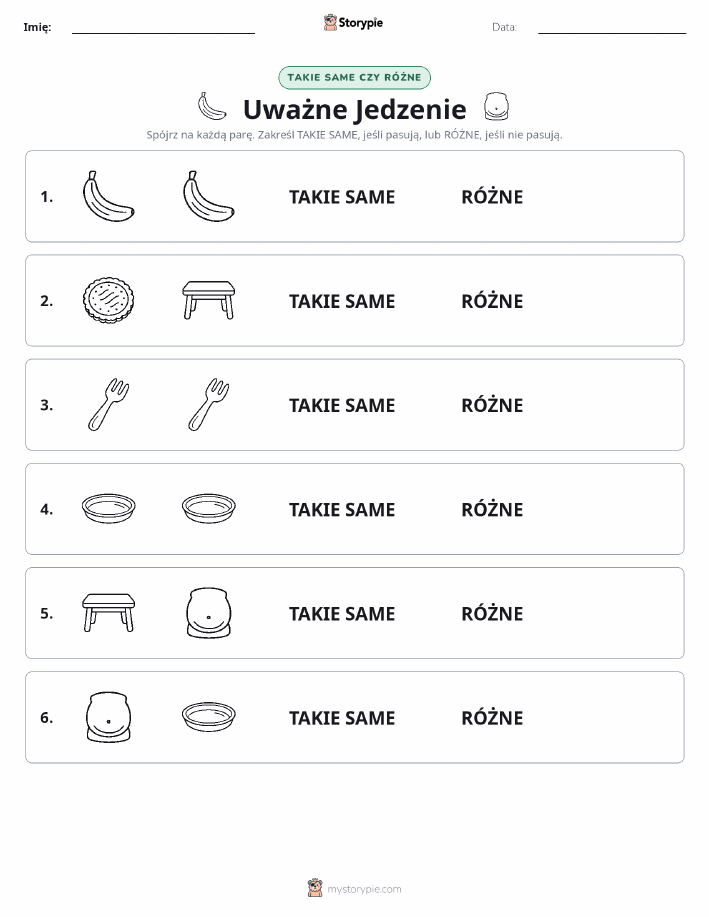Click the stool picture in row 2
This screenshot has width=709, height=917.
208,300
